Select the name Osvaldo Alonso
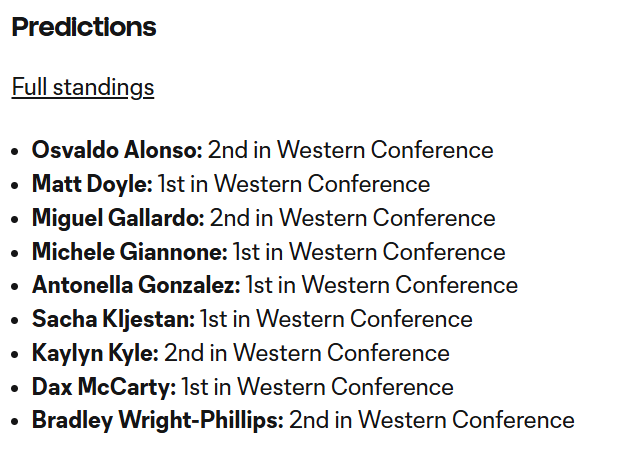 pyautogui.click(x=117, y=151)
